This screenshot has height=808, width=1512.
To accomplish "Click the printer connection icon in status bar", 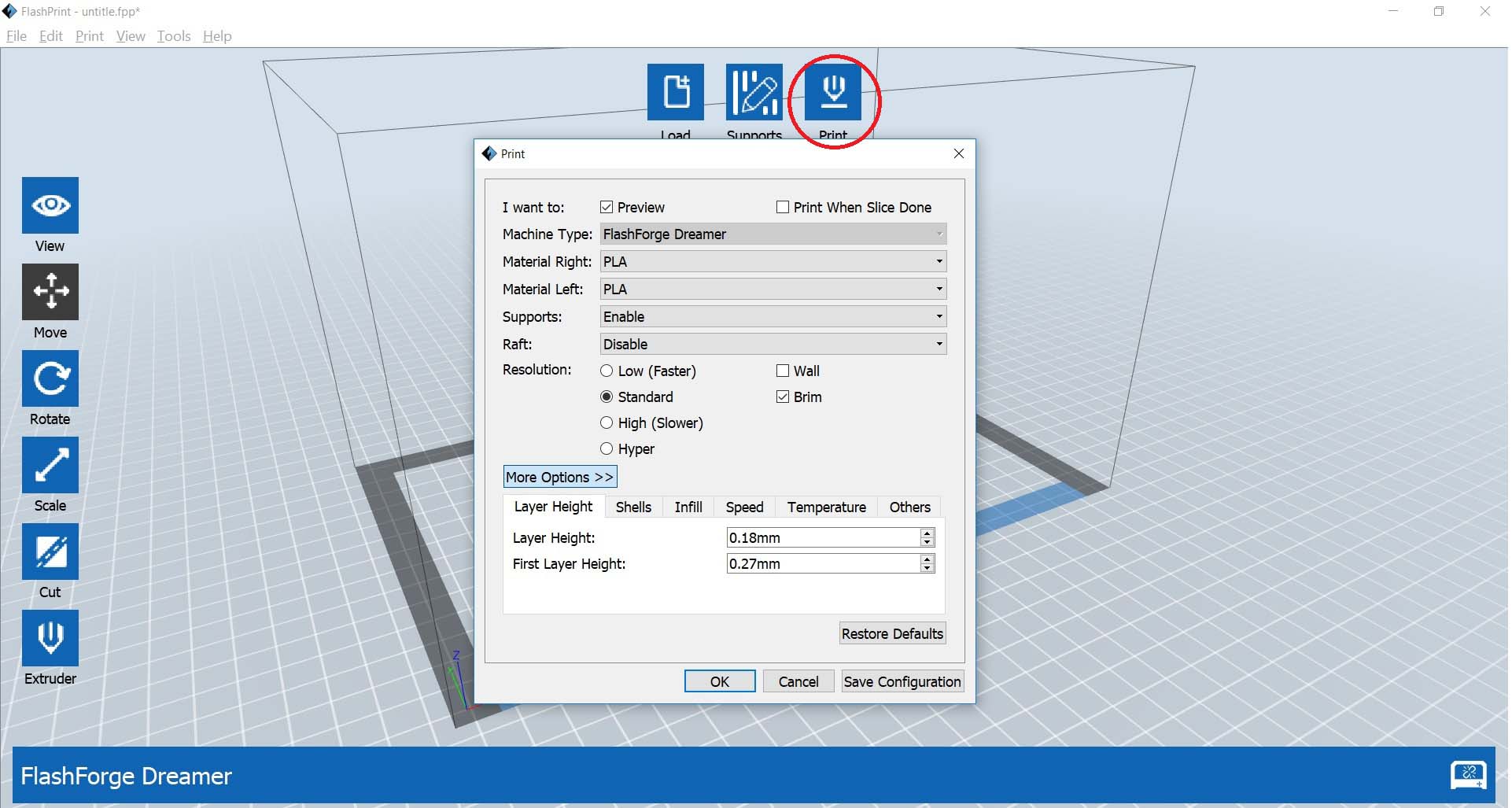I will tap(1468, 775).
